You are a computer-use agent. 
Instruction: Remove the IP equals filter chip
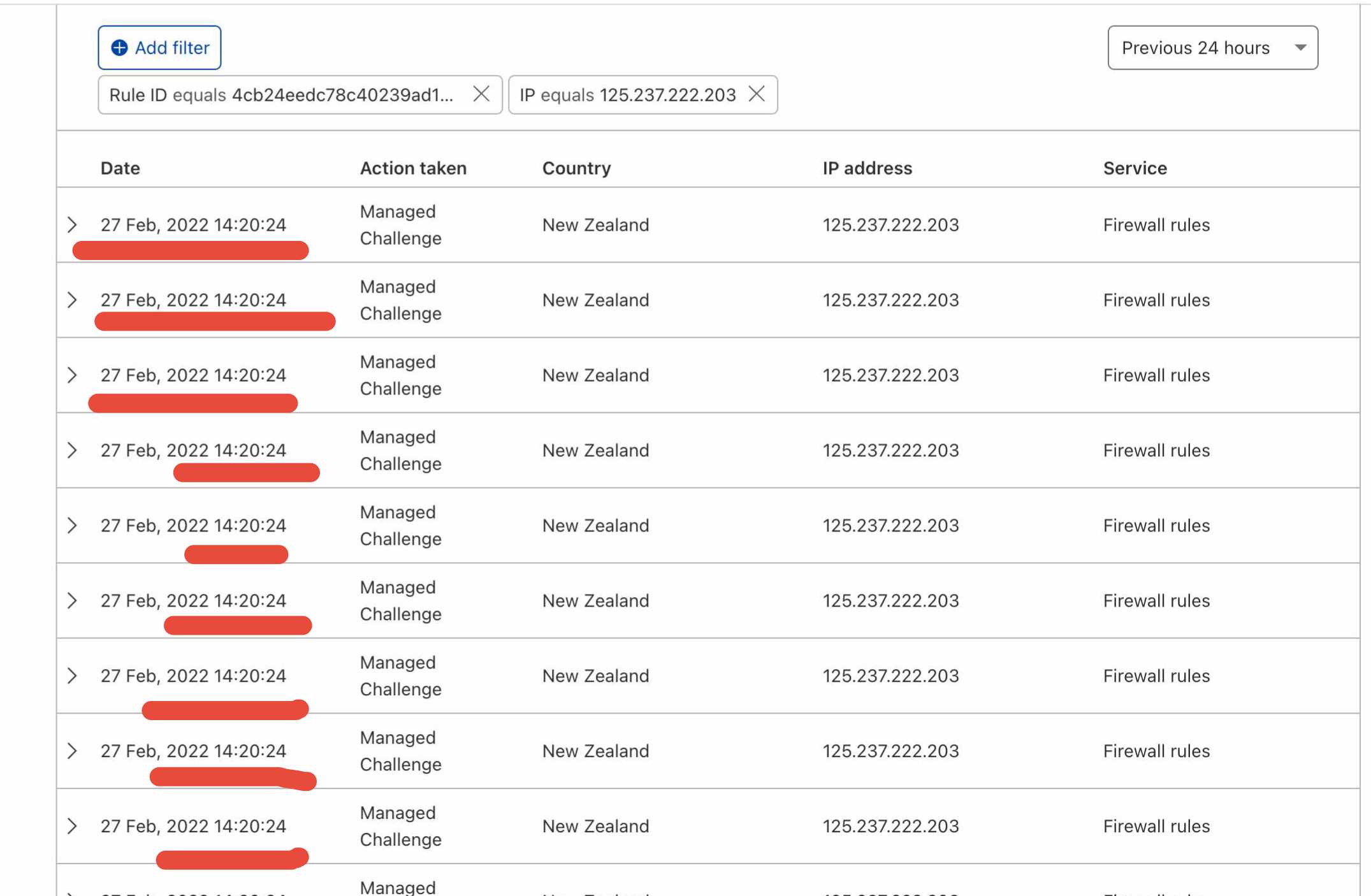757,94
